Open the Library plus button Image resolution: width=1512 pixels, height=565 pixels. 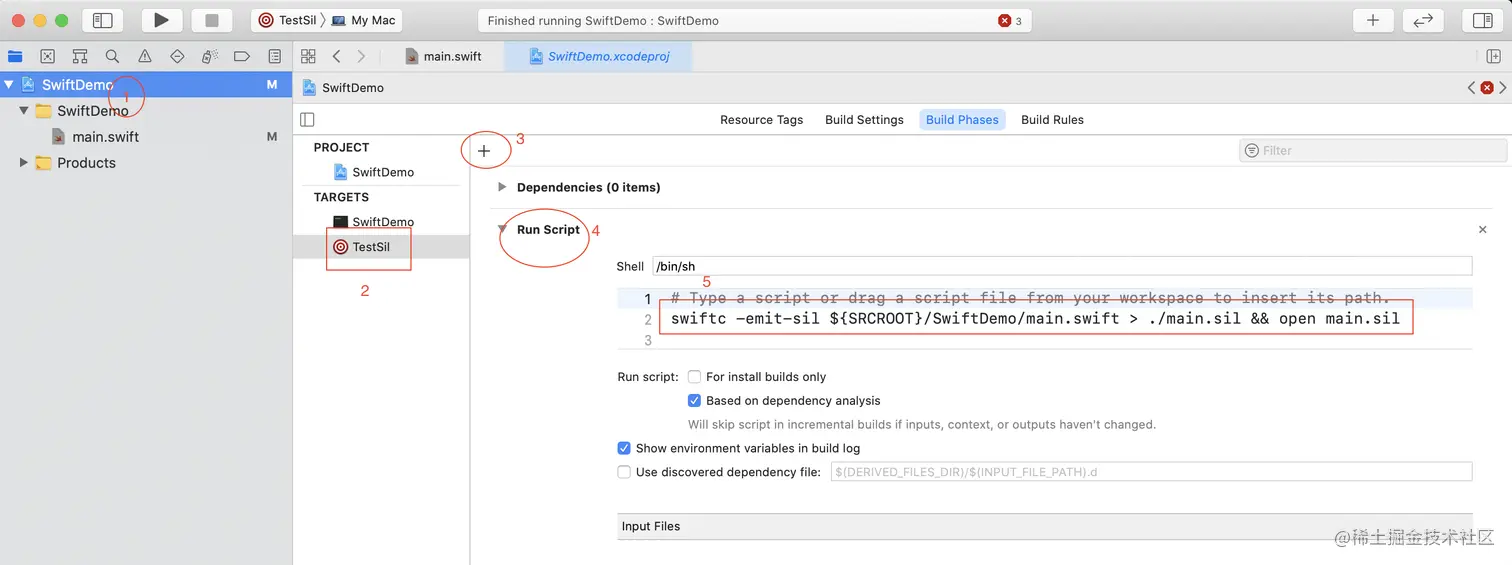click(1373, 20)
